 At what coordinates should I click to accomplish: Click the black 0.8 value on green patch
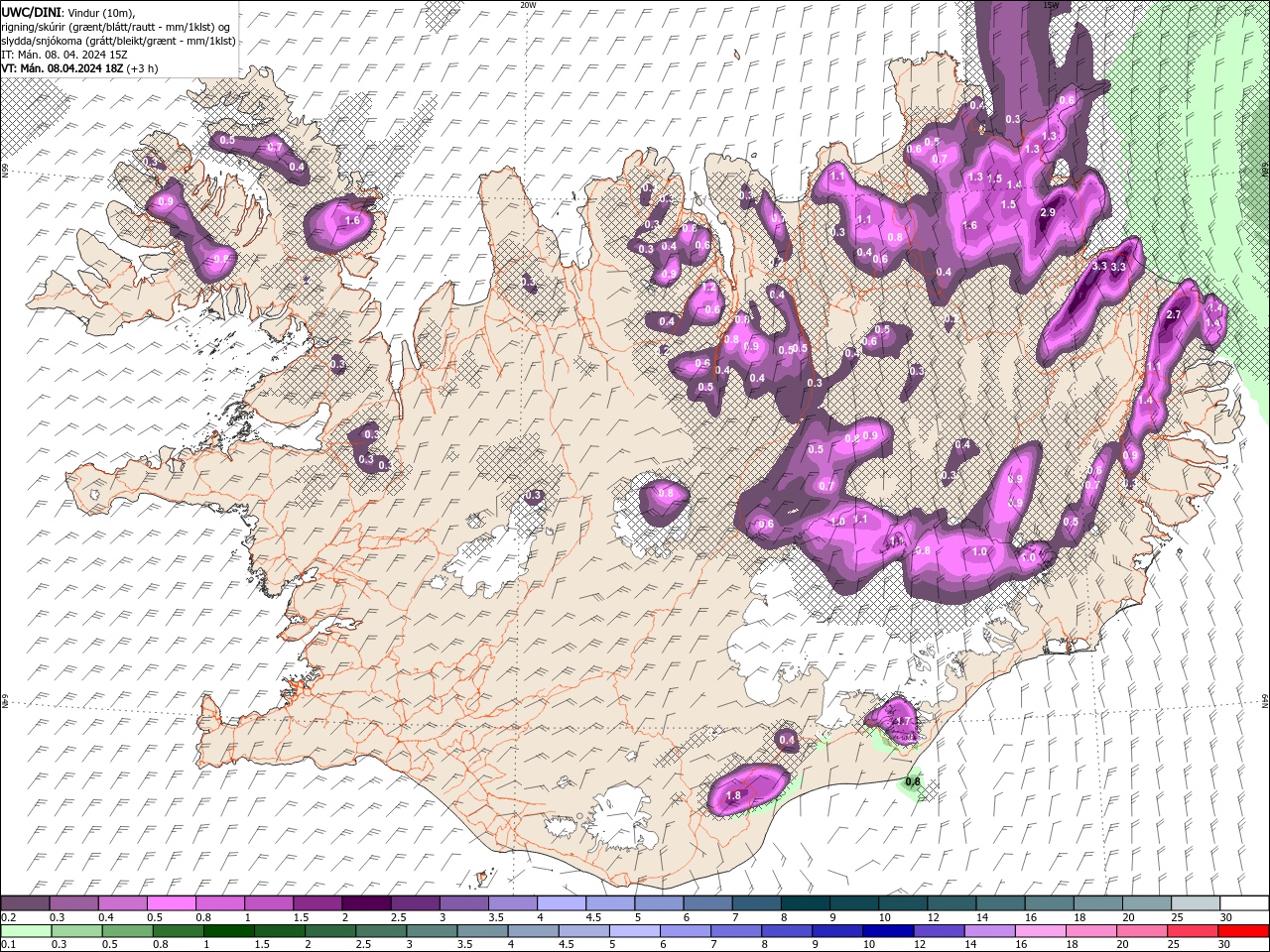[913, 781]
